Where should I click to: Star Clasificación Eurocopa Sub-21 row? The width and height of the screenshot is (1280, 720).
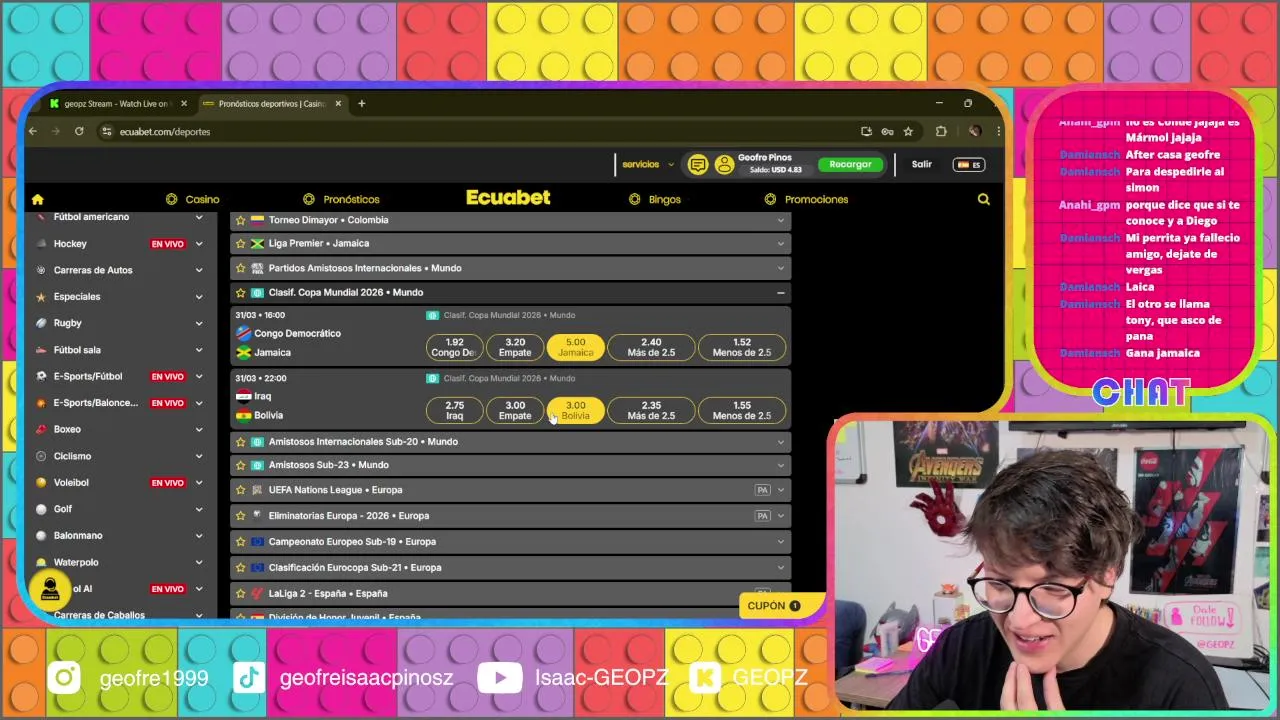point(240,567)
